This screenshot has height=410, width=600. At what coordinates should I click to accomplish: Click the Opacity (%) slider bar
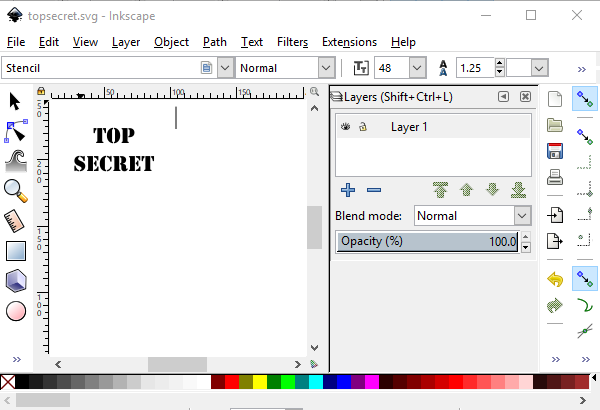pos(428,241)
